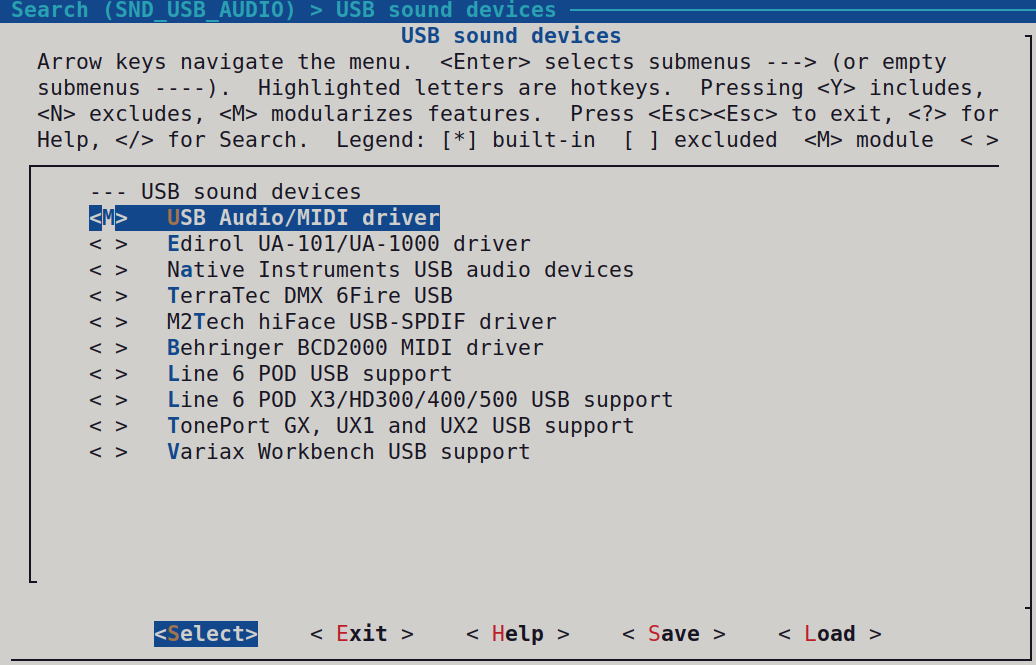Select Line 6 POD X3/HD300/400/500 USB support
This screenshot has height=665, width=1036.
(420, 400)
